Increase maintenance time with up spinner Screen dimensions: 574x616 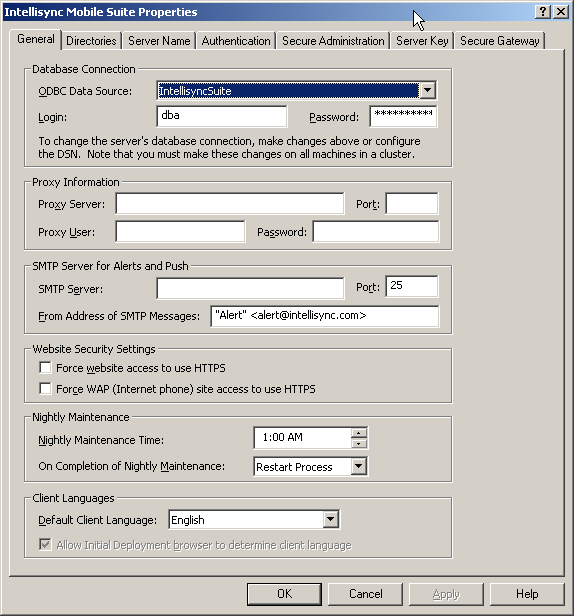click(359, 433)
